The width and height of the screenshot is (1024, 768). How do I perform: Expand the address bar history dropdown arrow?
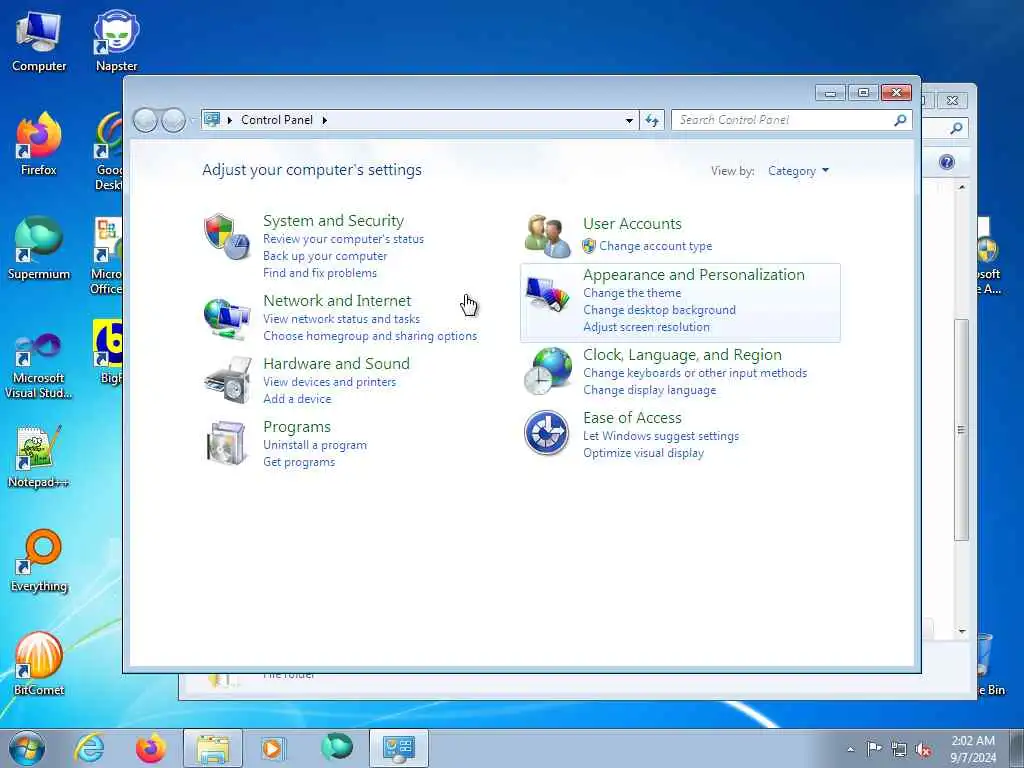[x=629, y=120]
